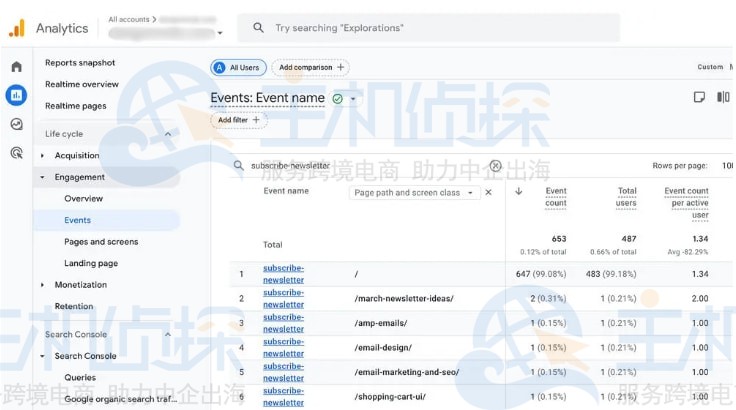Clear the subscribe-newsletter search text

(x=495, y=165)
